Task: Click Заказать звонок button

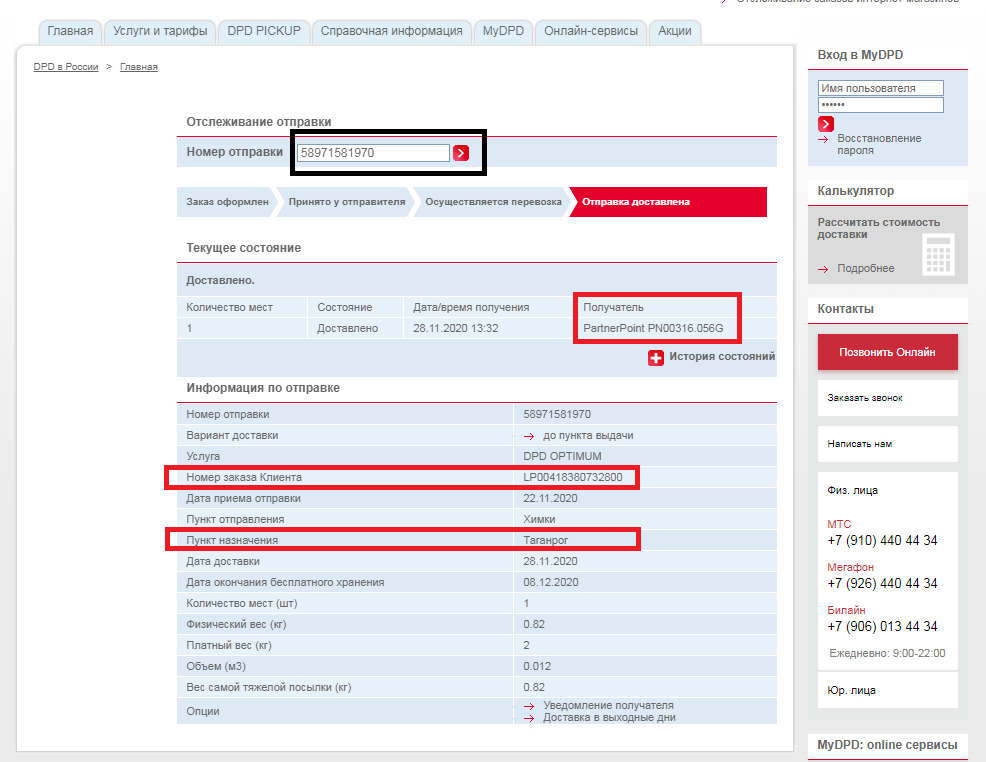Action: pos(887,398)
